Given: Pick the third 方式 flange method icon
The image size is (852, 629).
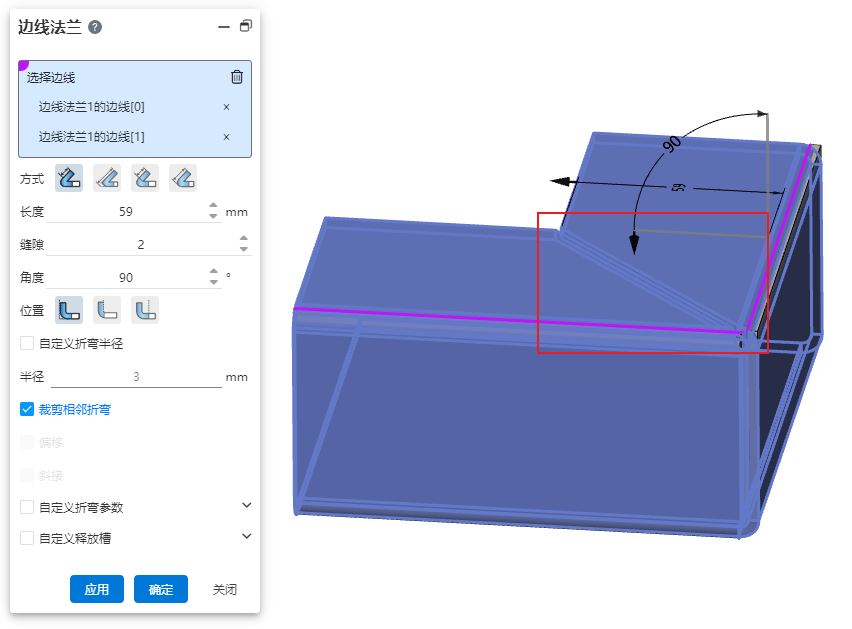Looking at the screenshot, I should coord(145,178).
